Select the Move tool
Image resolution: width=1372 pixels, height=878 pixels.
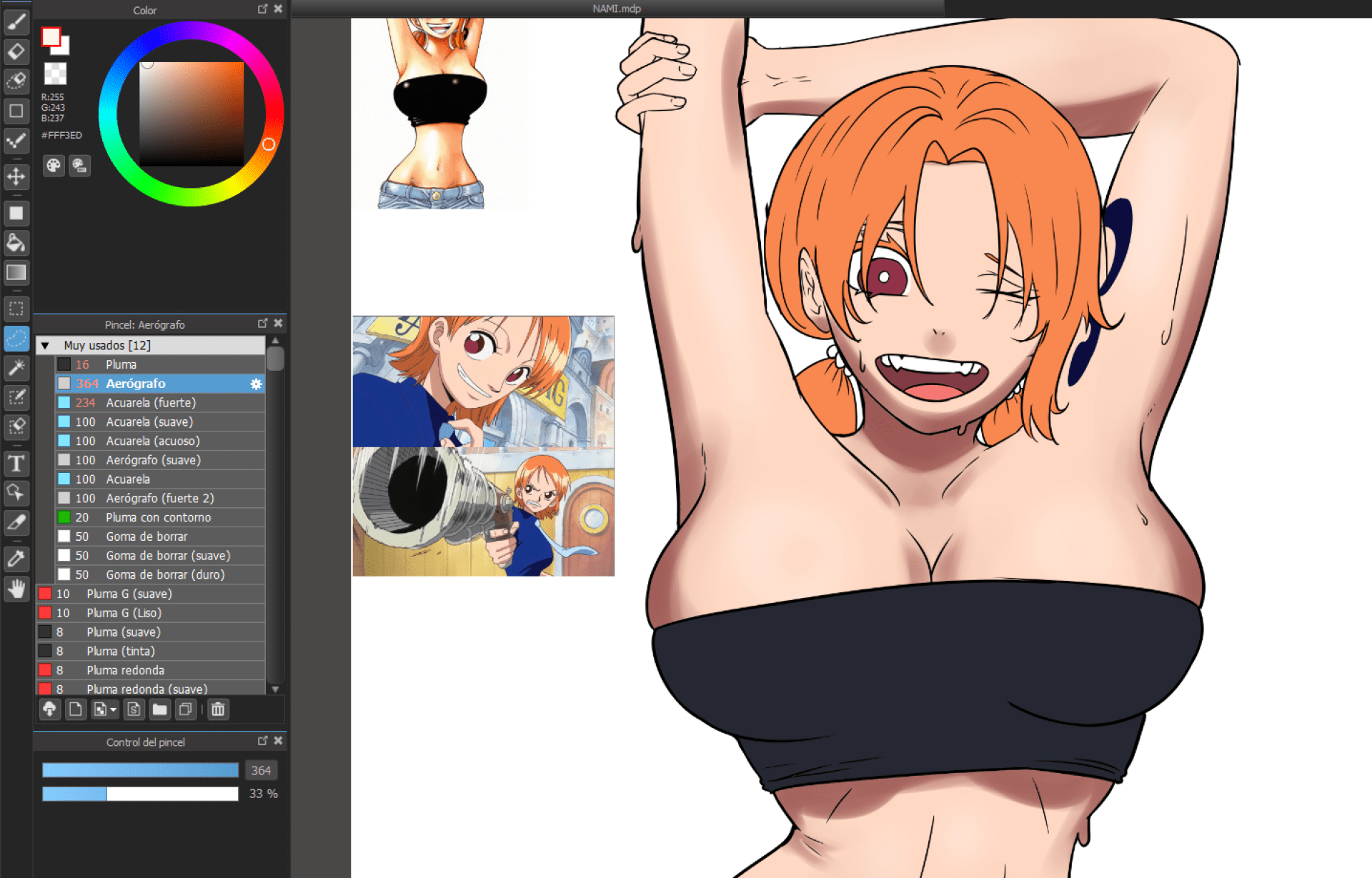[x=16, y=176]
